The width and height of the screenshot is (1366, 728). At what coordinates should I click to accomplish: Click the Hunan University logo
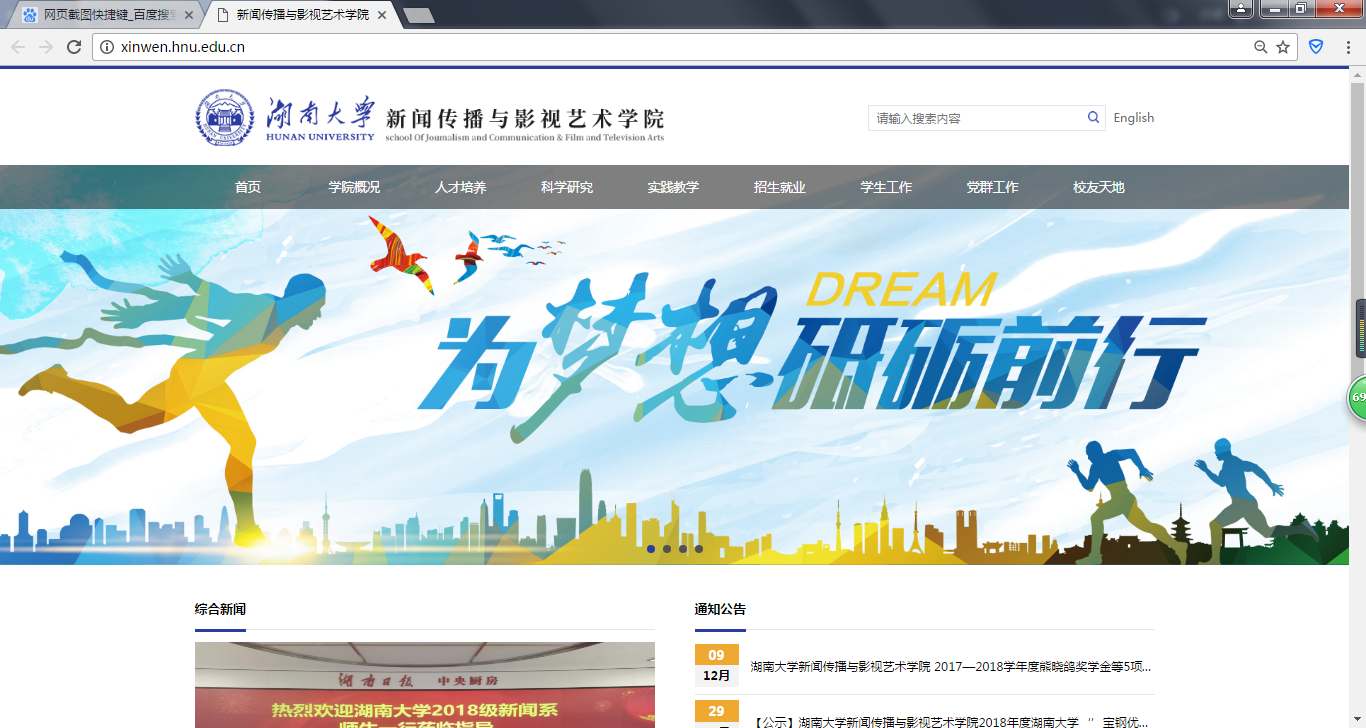point(285,119)
